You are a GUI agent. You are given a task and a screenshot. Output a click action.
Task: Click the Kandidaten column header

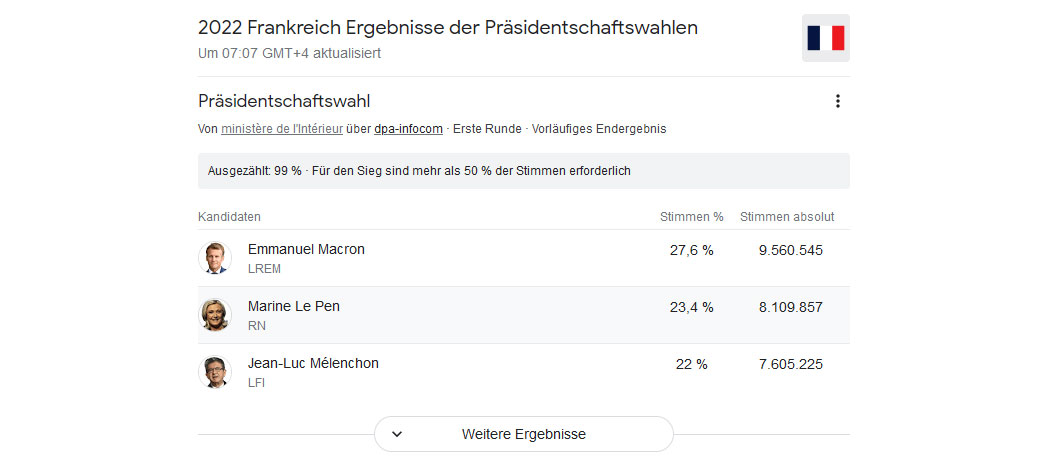229,217
